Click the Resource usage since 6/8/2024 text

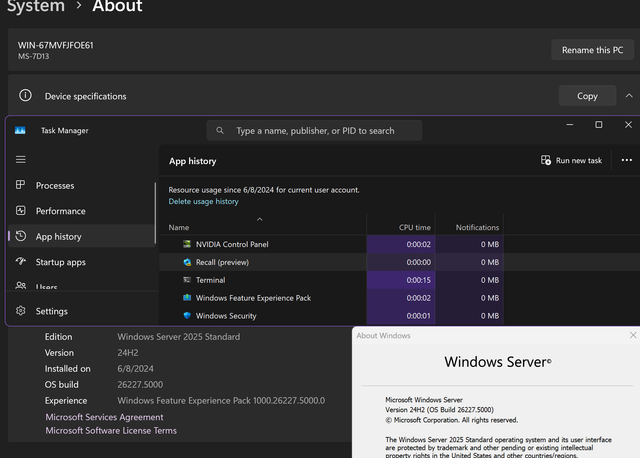pyautogui.click(x=264, y=190)
